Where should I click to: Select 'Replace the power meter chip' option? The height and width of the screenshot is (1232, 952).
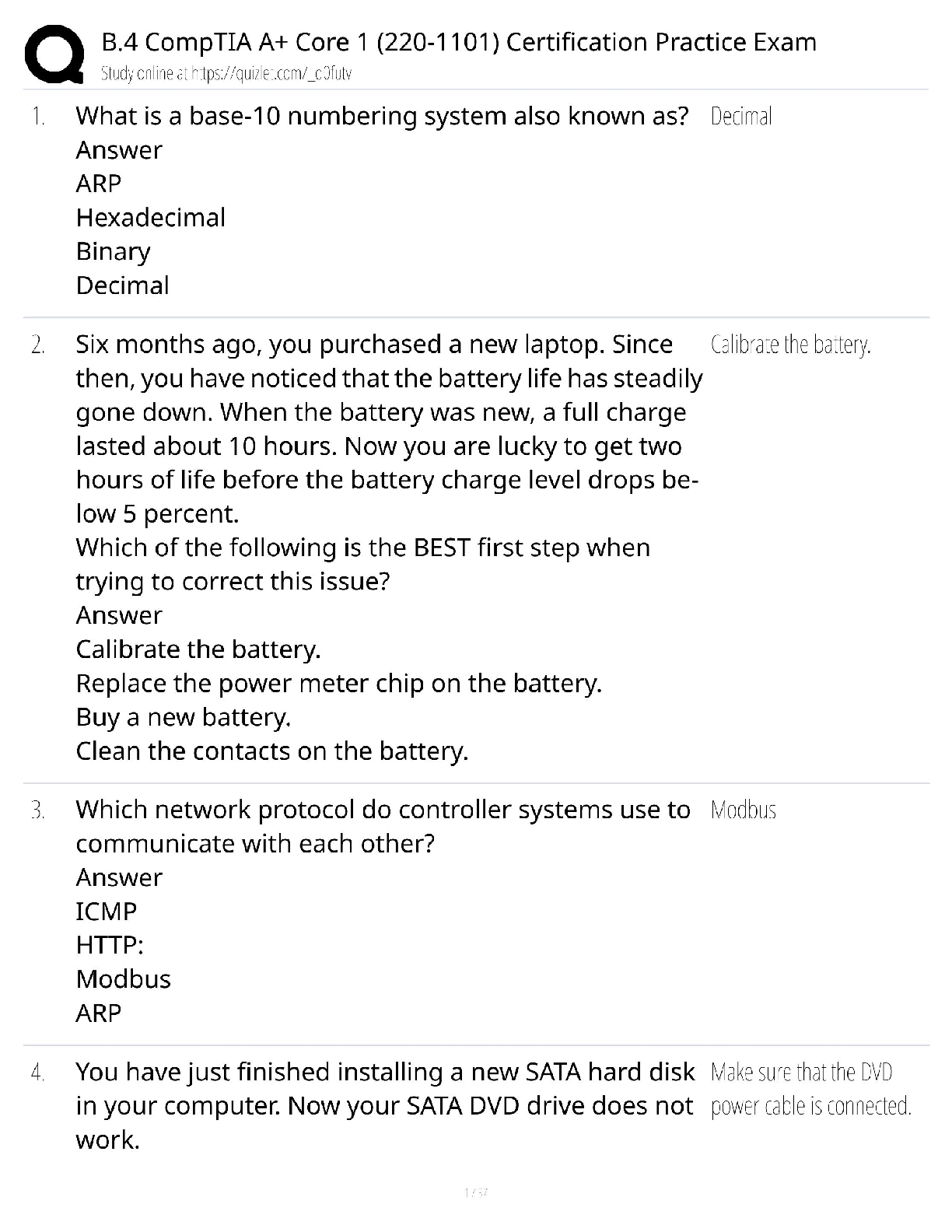click(x=338, y=684)
